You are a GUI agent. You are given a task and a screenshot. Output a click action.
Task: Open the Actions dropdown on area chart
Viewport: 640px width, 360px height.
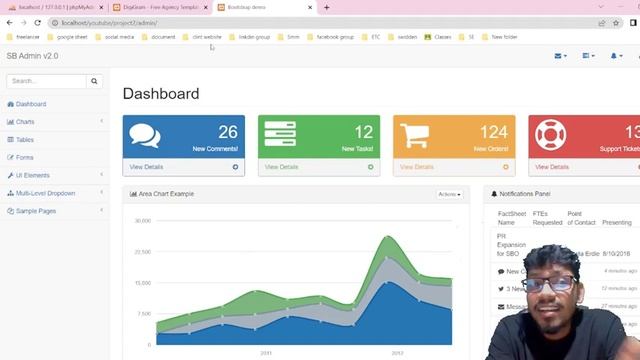tap(449, 194)
